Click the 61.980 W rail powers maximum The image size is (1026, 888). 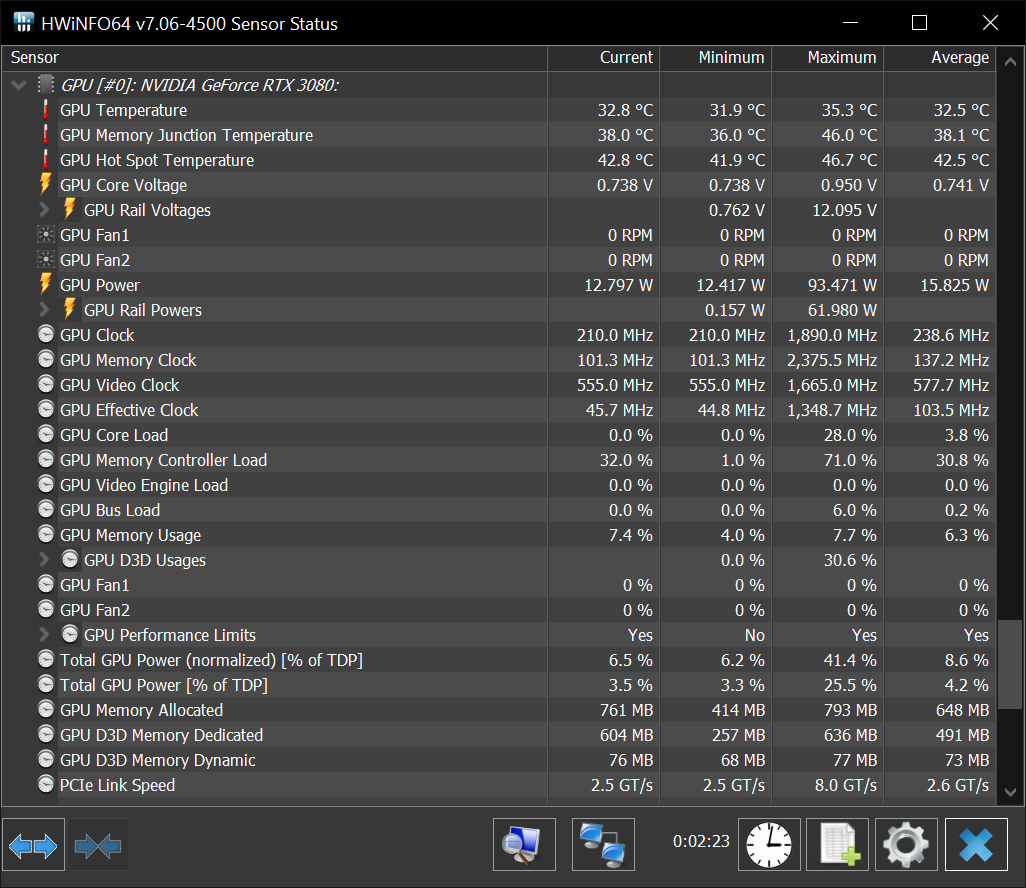pyautogui.click(x=842, y=310)
